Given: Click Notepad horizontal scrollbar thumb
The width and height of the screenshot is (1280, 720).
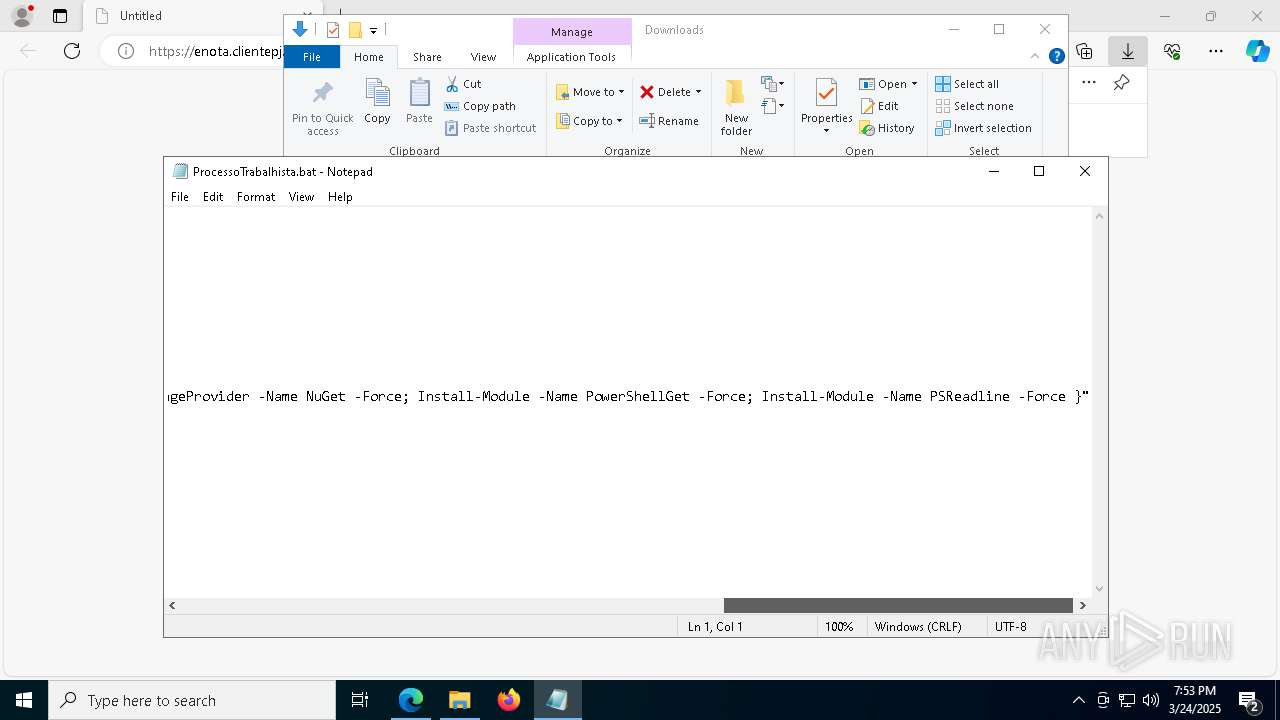Looking at the screenshot, I should 898,605.
